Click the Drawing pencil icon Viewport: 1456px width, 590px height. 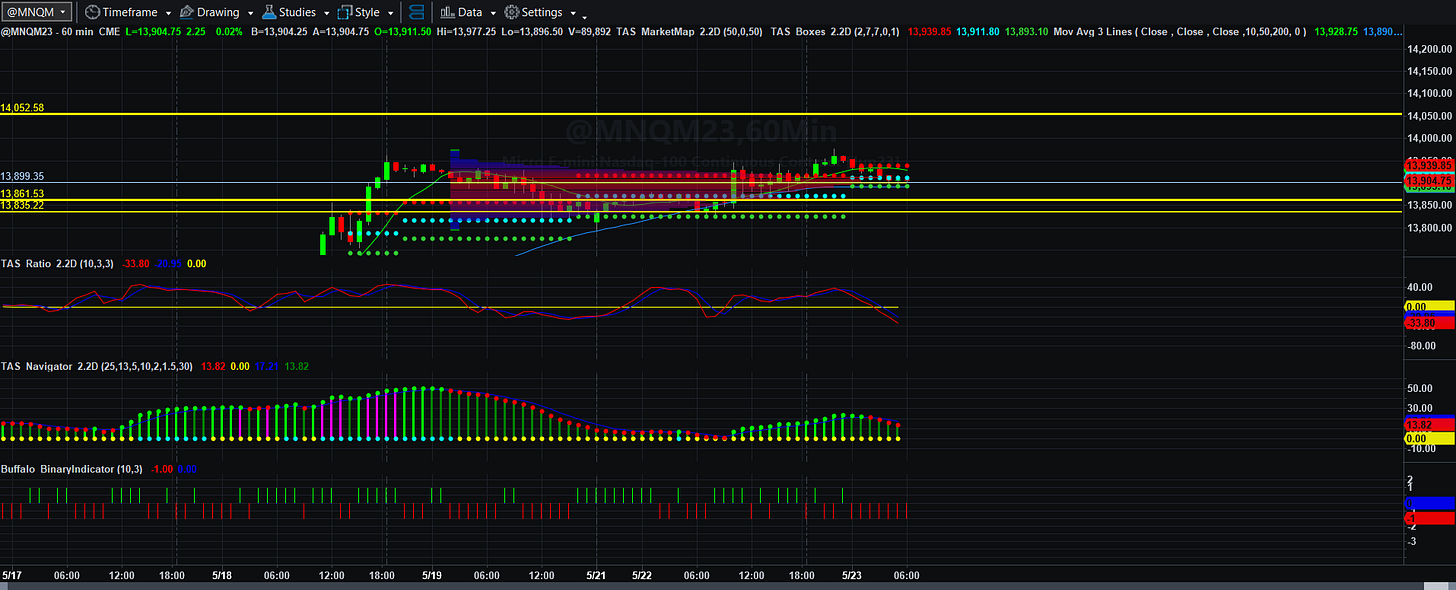[186, 13]
